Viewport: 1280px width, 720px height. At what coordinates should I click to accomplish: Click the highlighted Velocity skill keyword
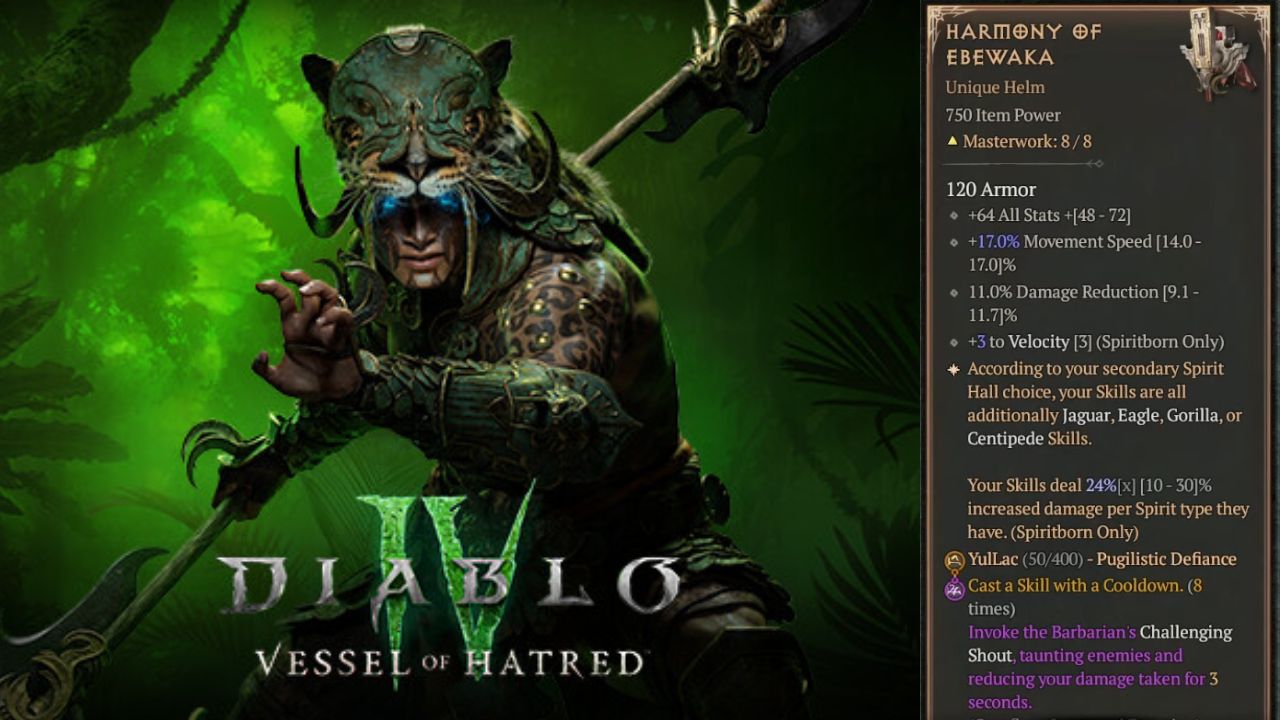[x=1039, y=342]
